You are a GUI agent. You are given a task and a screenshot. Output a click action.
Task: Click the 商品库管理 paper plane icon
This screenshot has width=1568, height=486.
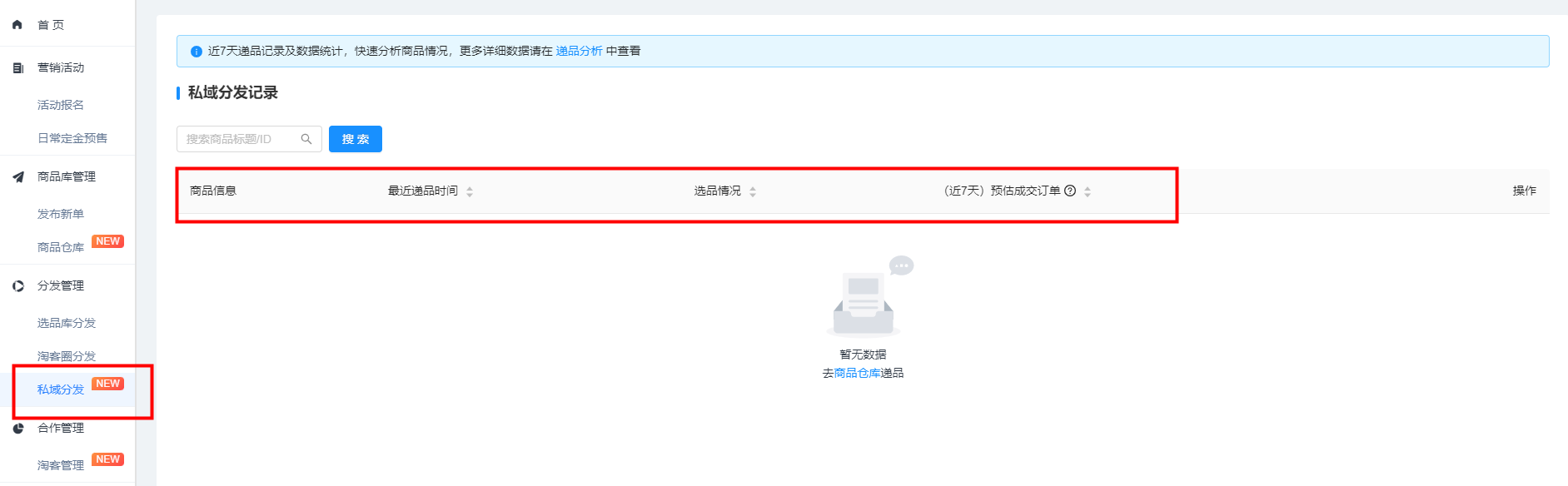point(18,176)
